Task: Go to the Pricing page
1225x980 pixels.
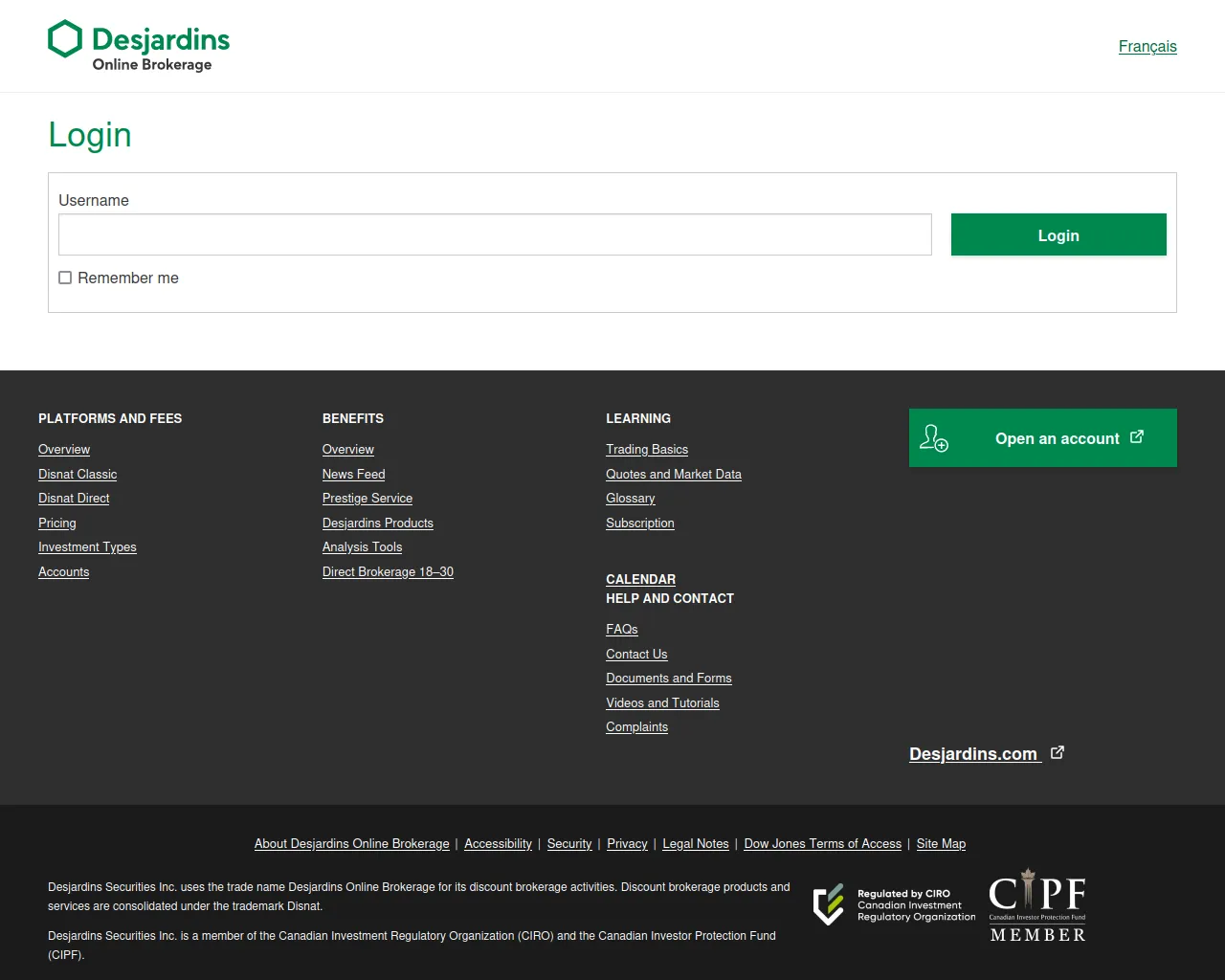Action: (x=57, y=523)
